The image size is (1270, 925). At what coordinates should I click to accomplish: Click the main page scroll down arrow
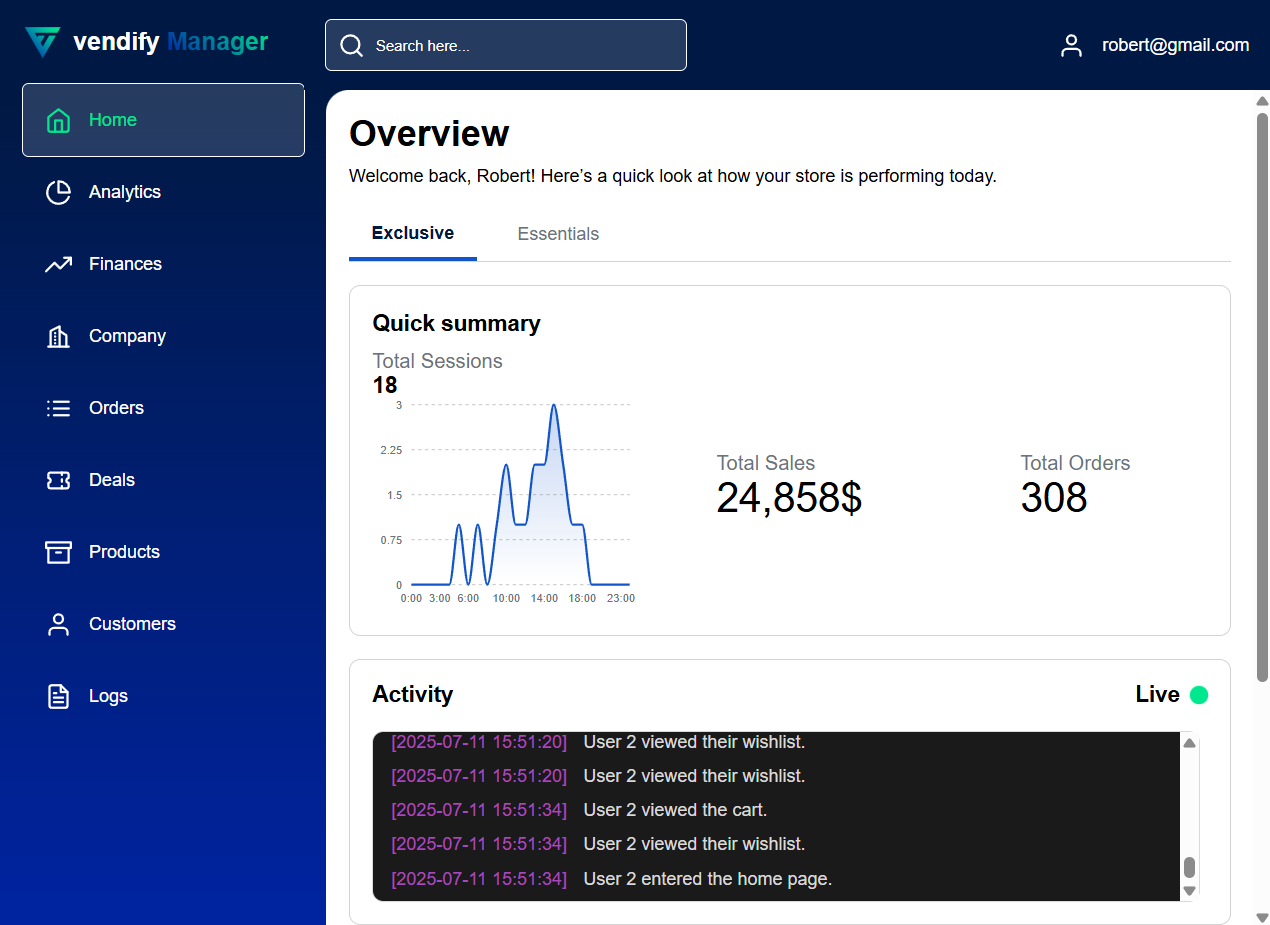[1262, 917]
